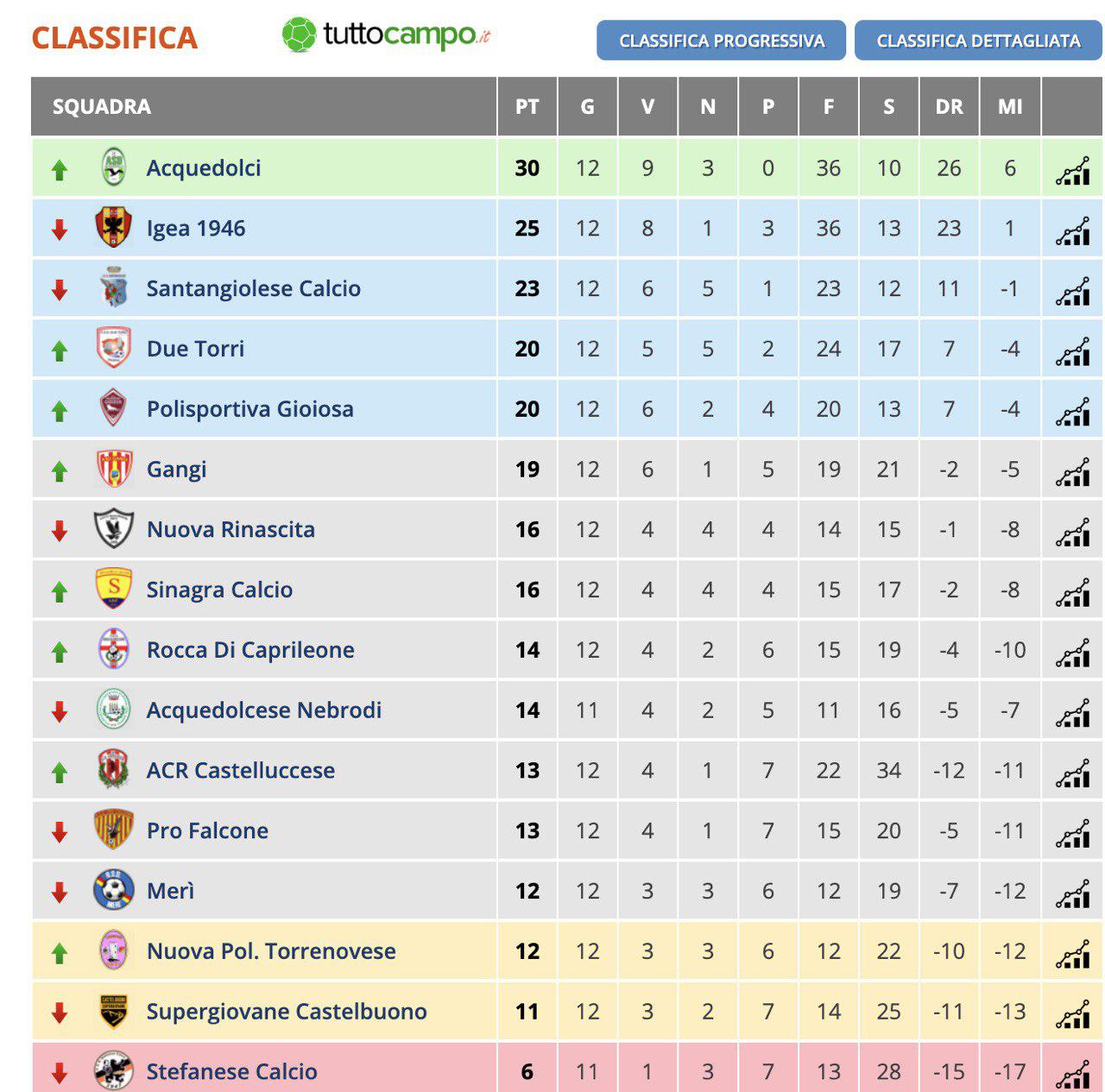The width and height of the screenshot is (1105, 1092).
Task: Open Due Torri trend chart icon
Action: click(x=1072, y=351)
